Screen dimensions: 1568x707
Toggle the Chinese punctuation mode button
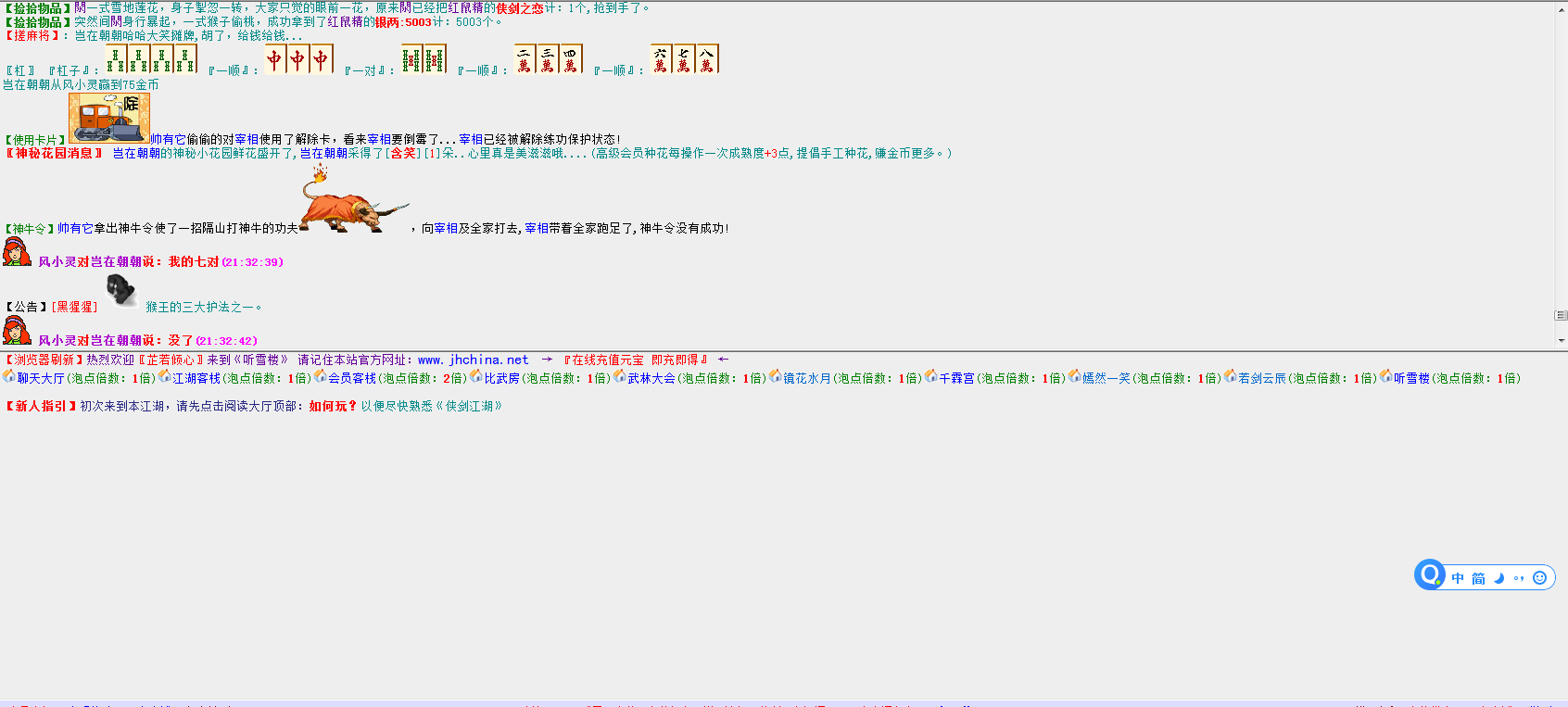(1519, 578)
